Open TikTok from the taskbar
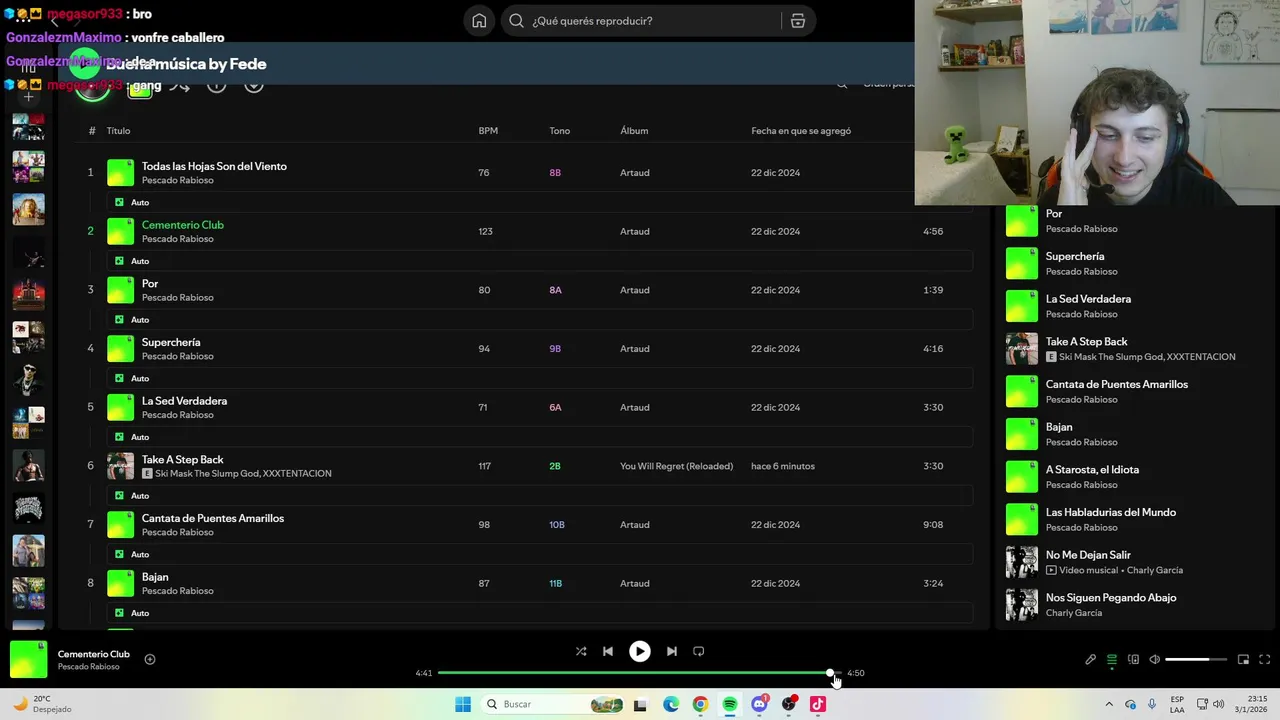 818,704
